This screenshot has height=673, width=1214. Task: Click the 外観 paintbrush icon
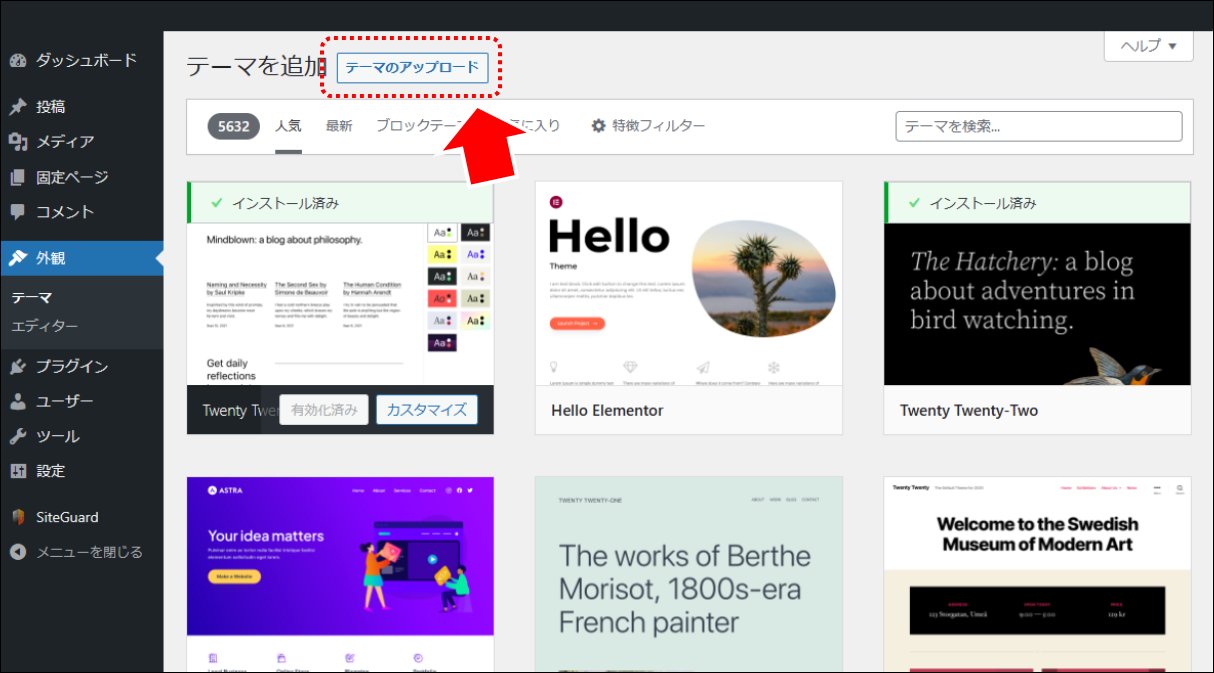coord(18,258)
